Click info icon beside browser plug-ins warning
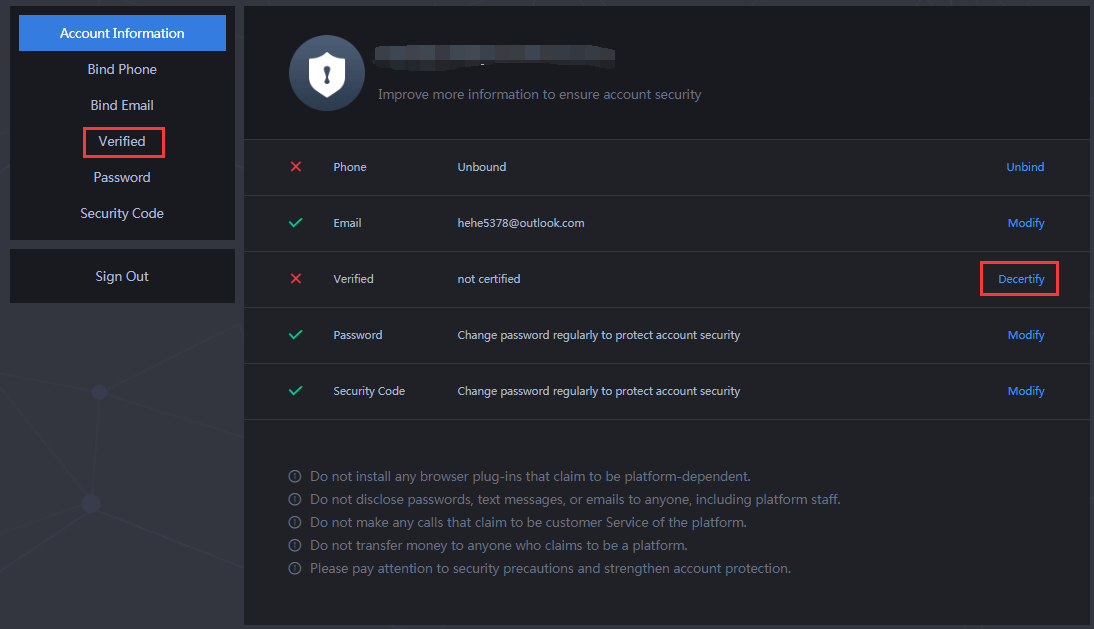 click(x=295, y=477)
